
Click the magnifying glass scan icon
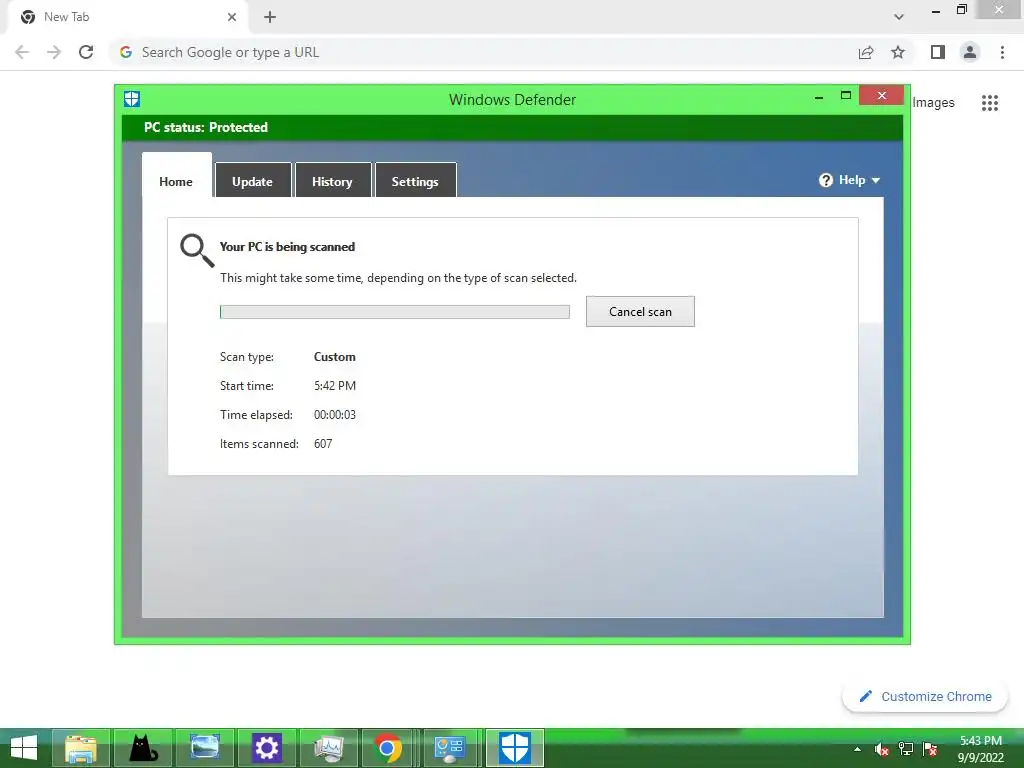click(x=197, y=251)
